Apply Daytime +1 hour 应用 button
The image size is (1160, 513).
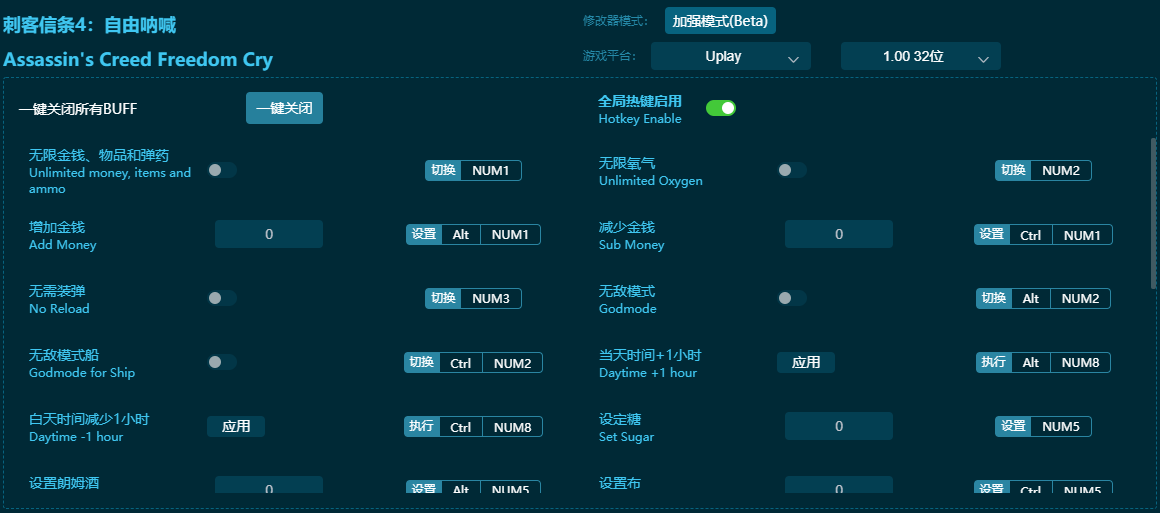coord(806,362)
